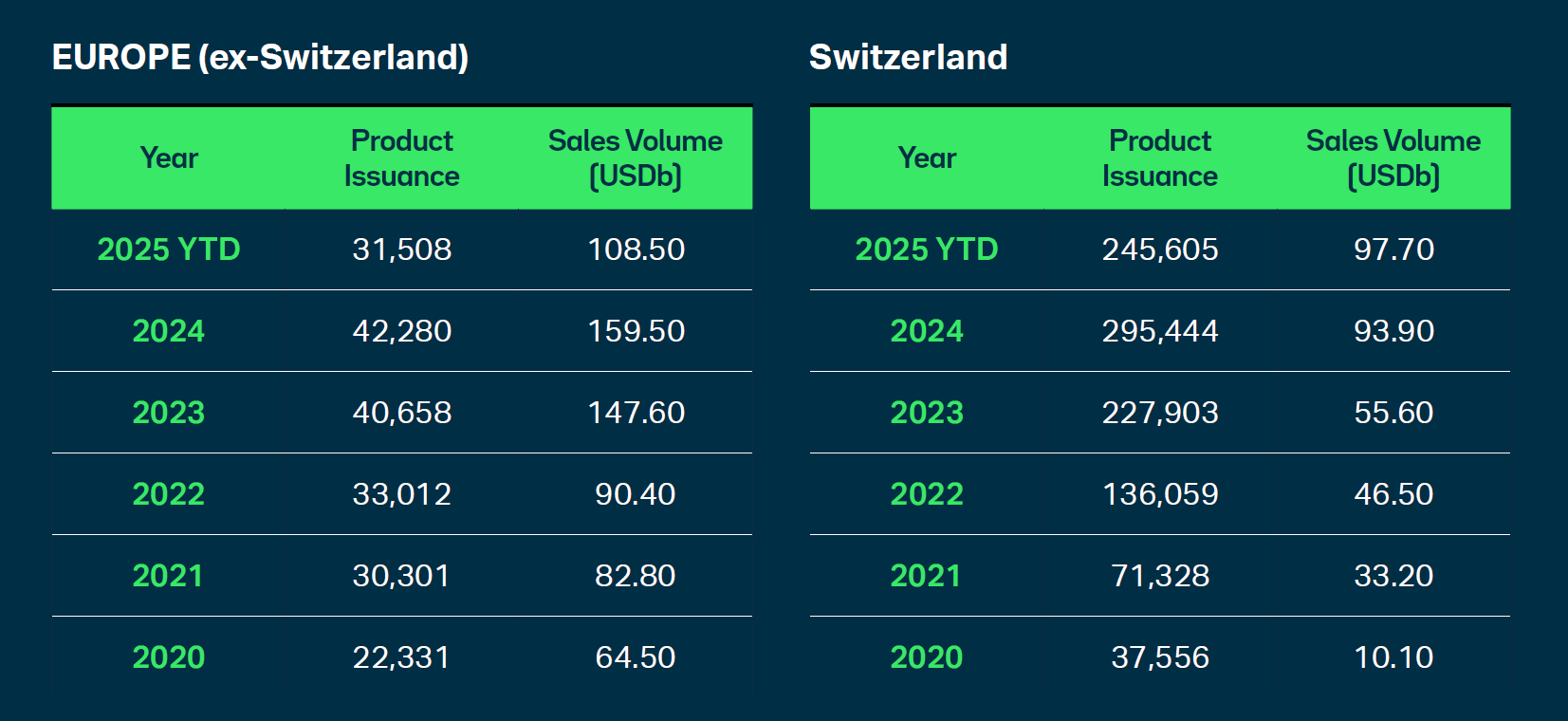Click the 245,605 issuance cell

click(1159, 249)
